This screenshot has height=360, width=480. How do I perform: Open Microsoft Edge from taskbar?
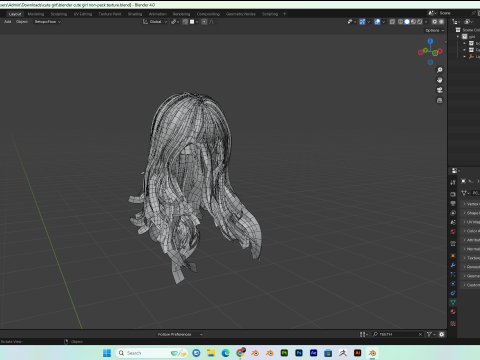pos(226,353)
